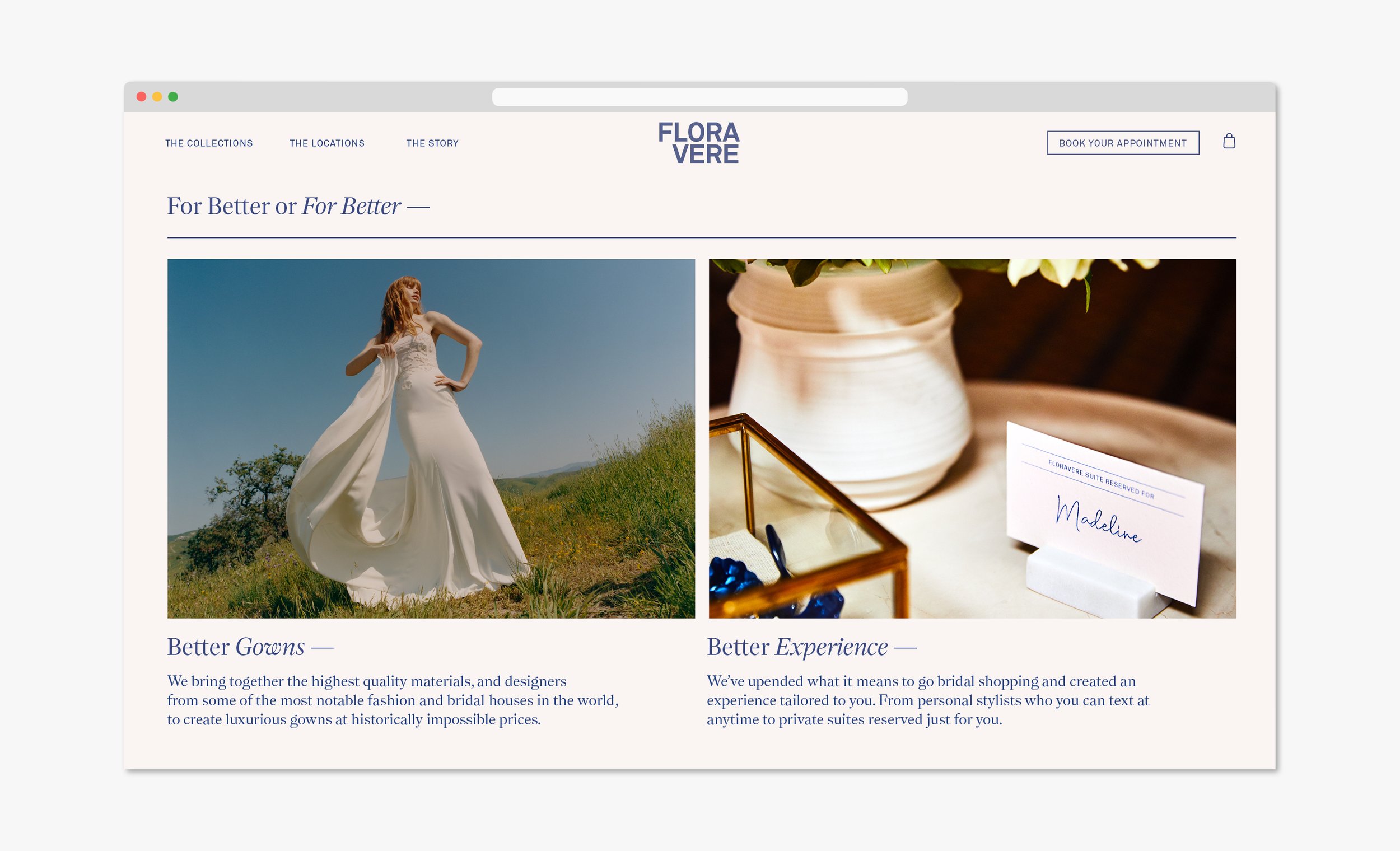Open the bridal gown hillside photo
1400x851 pixels.
point(431,438)
